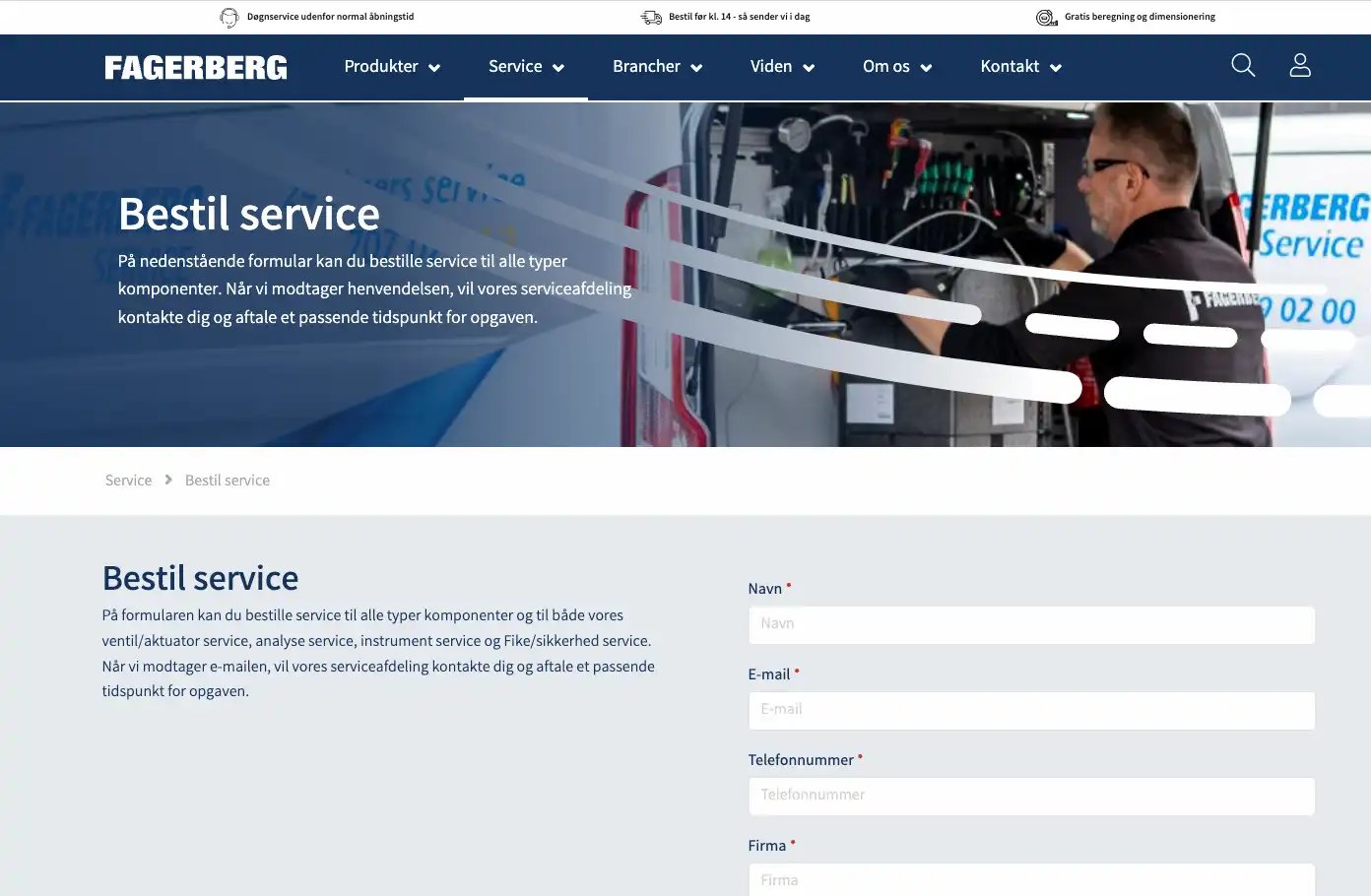Expand the Viden dropdown arrow
Image resolution: width=1371 pixels, height=896 pixels.
coord(809,68)
